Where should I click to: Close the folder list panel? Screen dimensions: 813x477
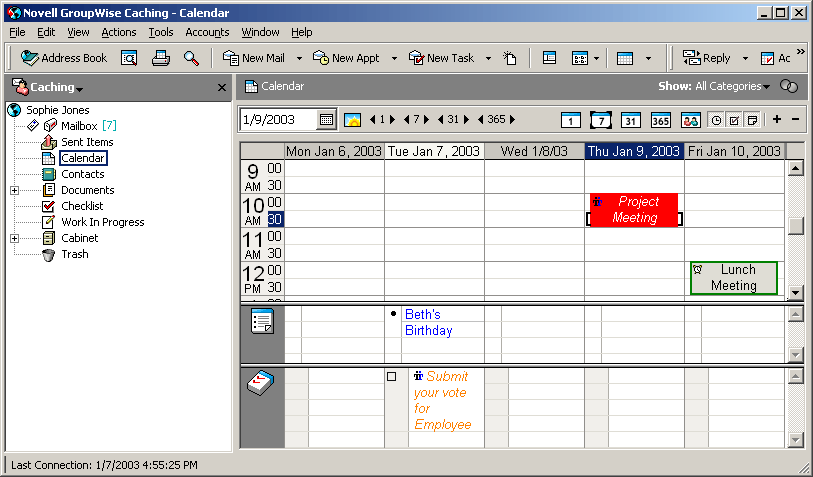coord(222,88)
